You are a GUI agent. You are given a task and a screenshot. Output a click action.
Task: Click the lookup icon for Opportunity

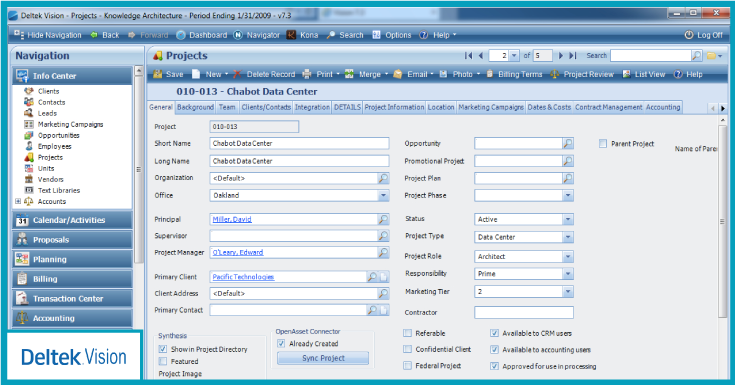(x=568, y=143)
